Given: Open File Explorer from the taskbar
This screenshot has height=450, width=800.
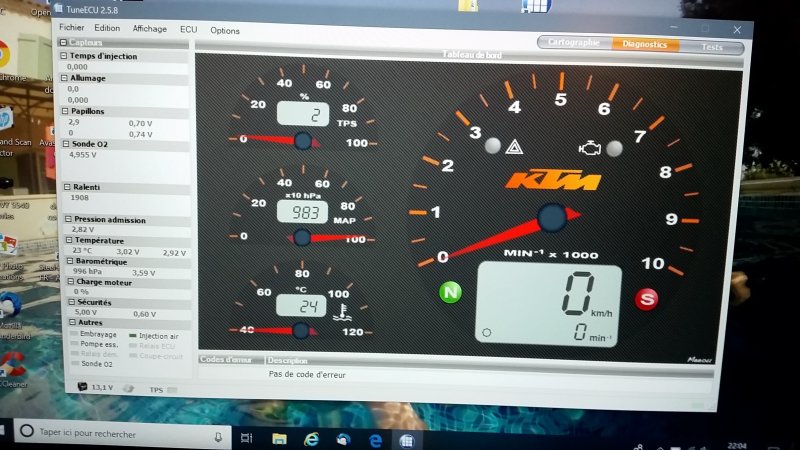Looking at the screenshot, I should (x=279, y=438).
